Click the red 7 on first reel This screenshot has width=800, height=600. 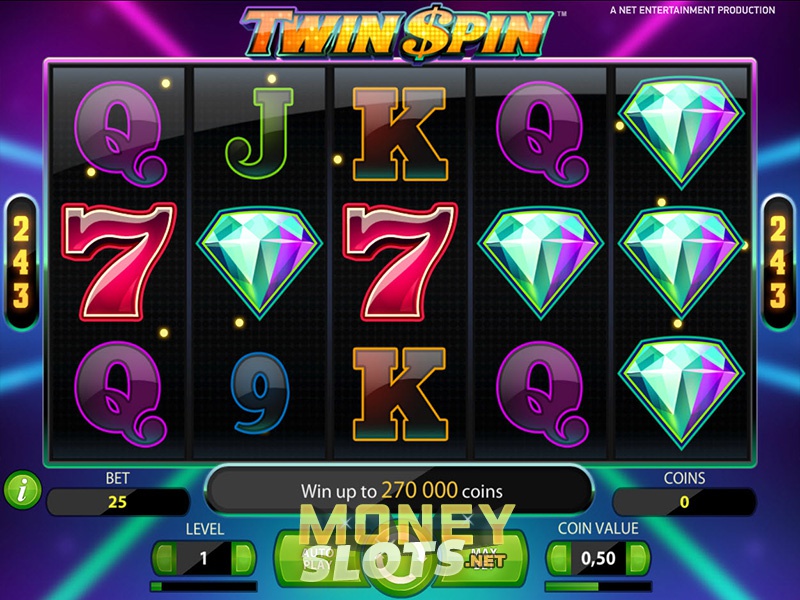[x=119, y=261]
